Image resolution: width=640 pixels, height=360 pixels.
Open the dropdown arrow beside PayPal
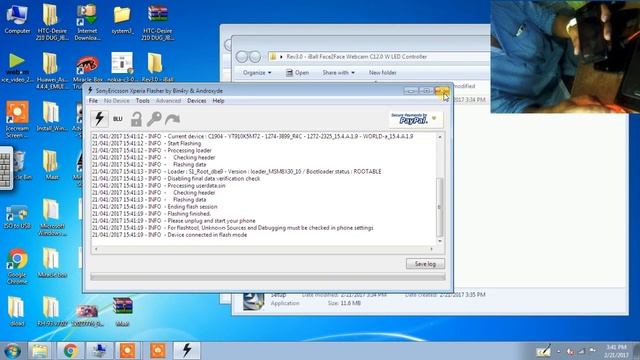[434, 118]
